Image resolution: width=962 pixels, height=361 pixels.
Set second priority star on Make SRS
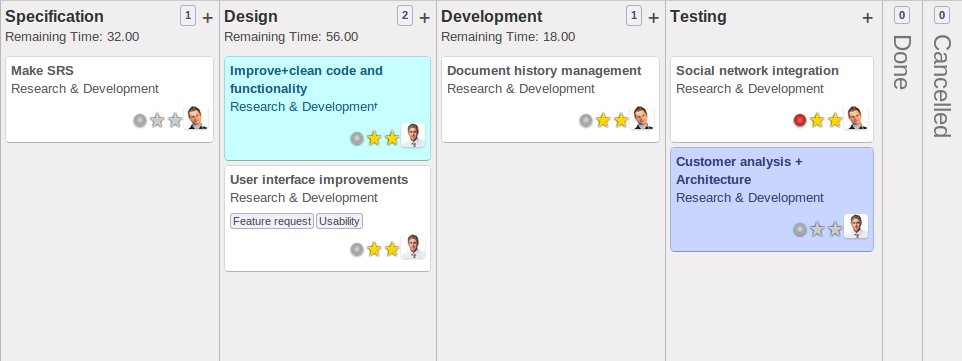pyautogui.click(x=175, y=120)
